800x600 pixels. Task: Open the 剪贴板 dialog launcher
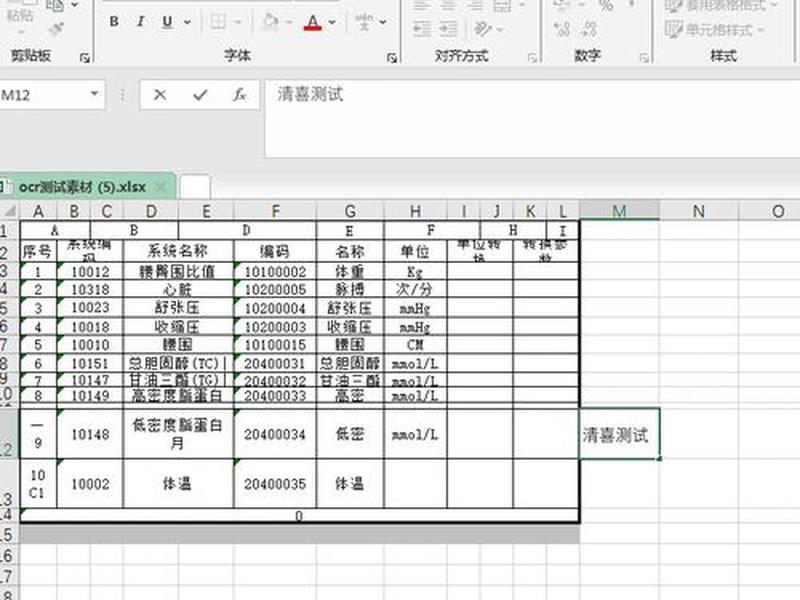click(85, 58)
